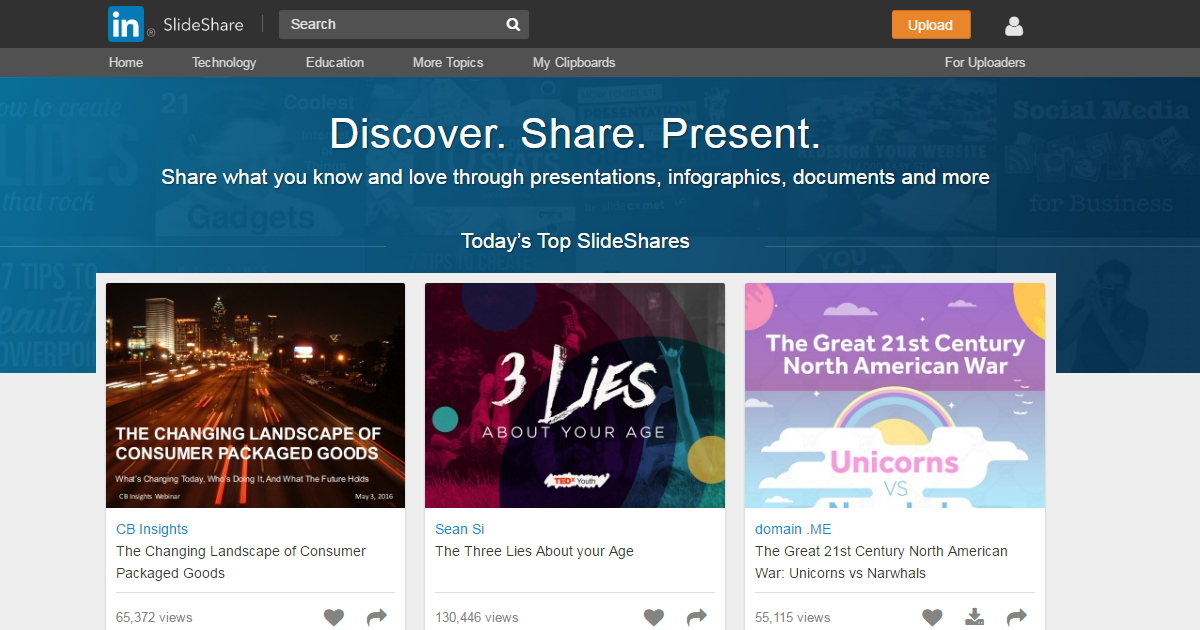The image size is (1200, 630).
Task: Click the Today's Top SlideShares heading
Action: coord(575,241)
